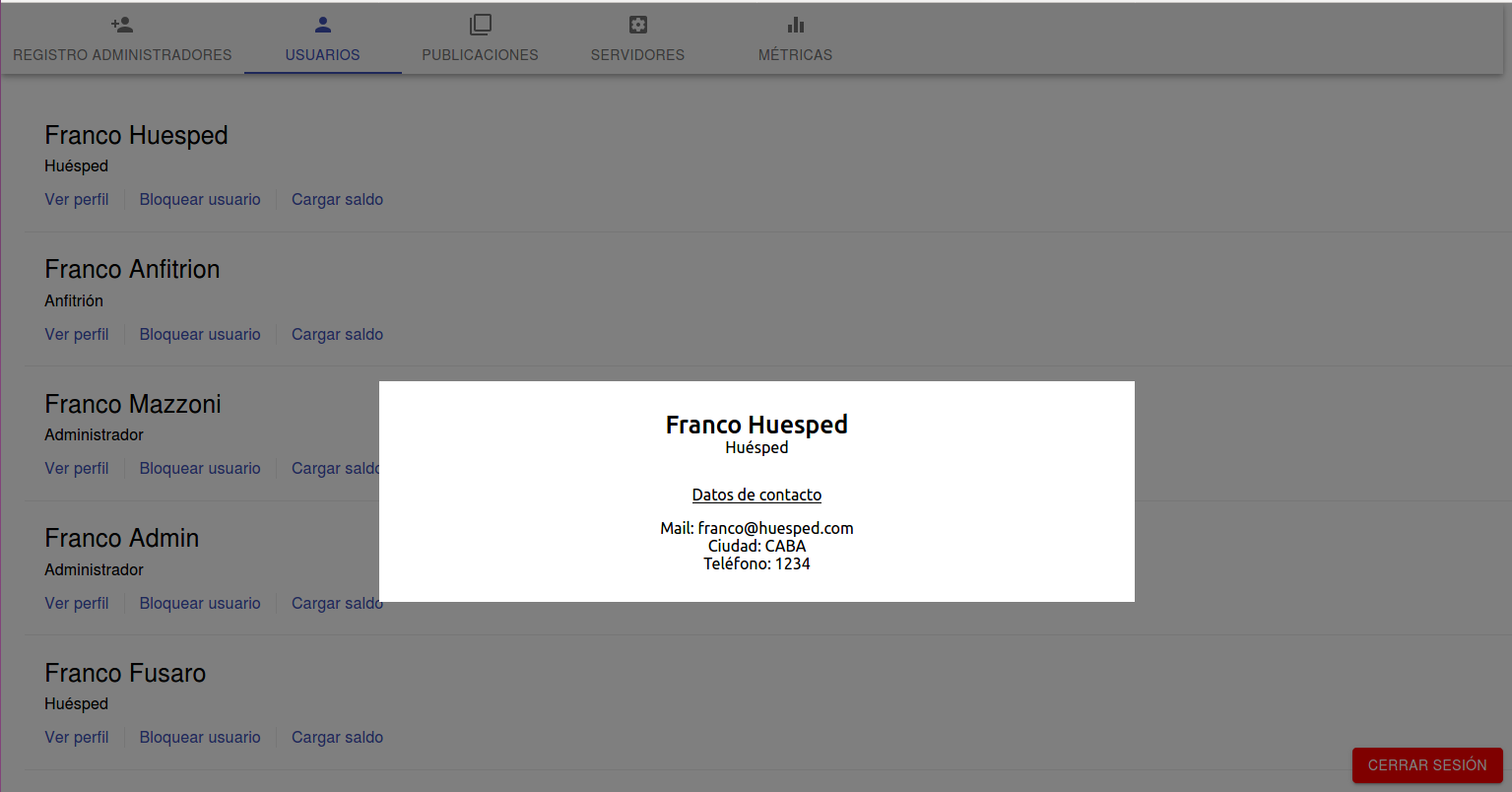
Task: Click the add-person icon above Registro Administradores
Action: pos(122,25)
